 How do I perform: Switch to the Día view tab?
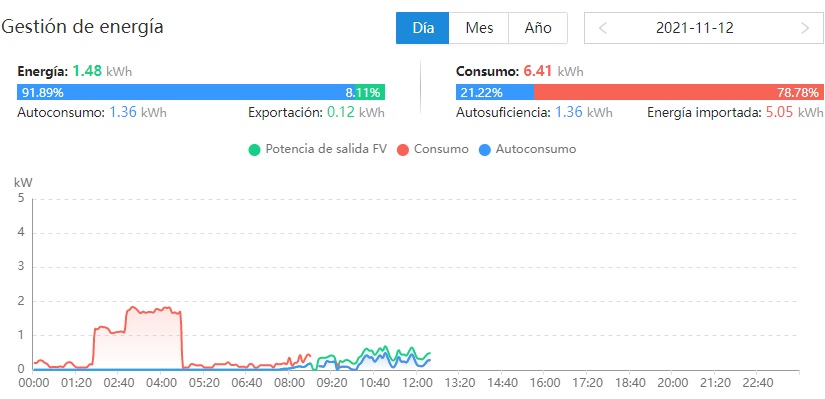pyautogui.click(x=423, y=28)
